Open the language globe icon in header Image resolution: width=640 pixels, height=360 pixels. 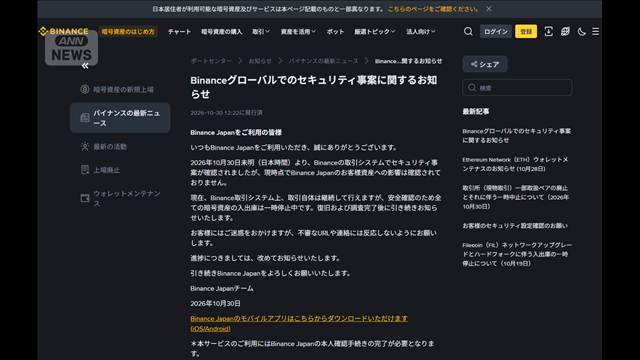click(x=565, y=31)
